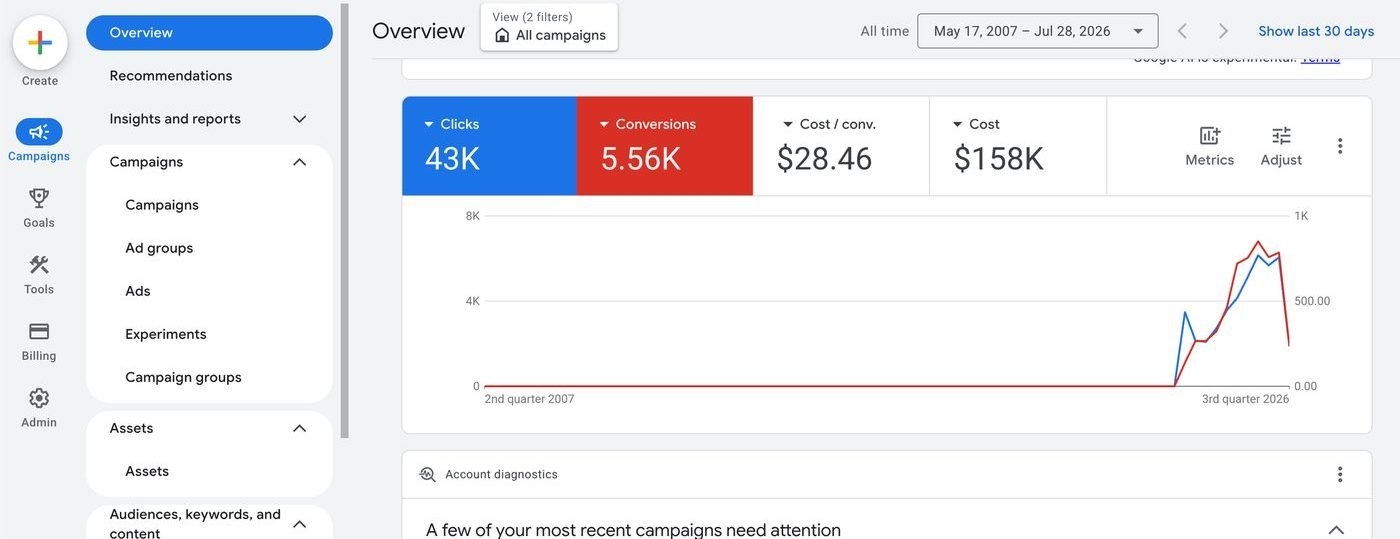Viewport: 1400px width, 539px height.
Task: Click the 2nd quarter 2007 axis label
Action: point(529,399)
